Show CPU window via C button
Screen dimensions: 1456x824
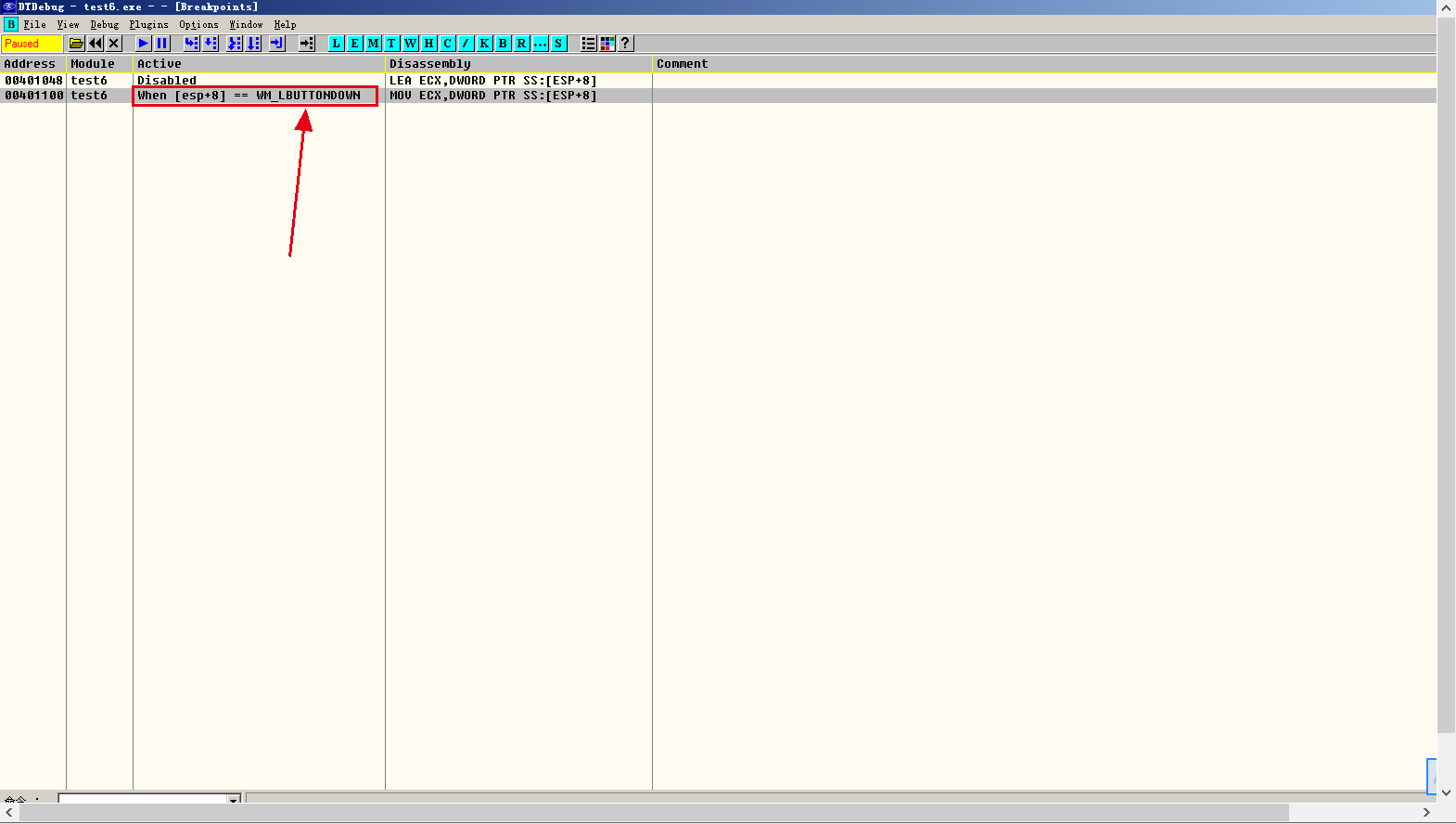[448, 44]
